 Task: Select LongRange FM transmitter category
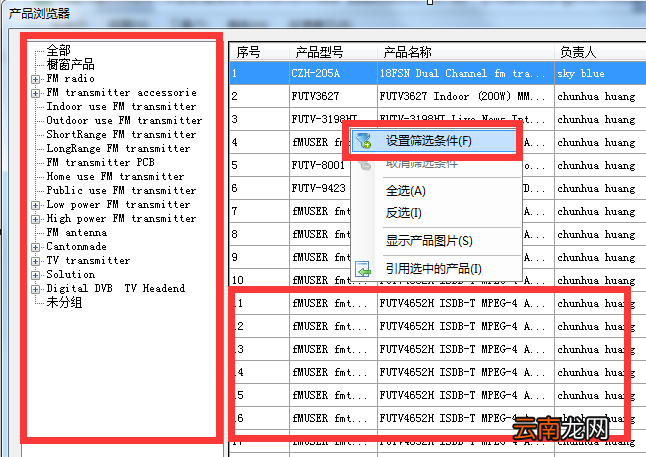tap(118, 148)
